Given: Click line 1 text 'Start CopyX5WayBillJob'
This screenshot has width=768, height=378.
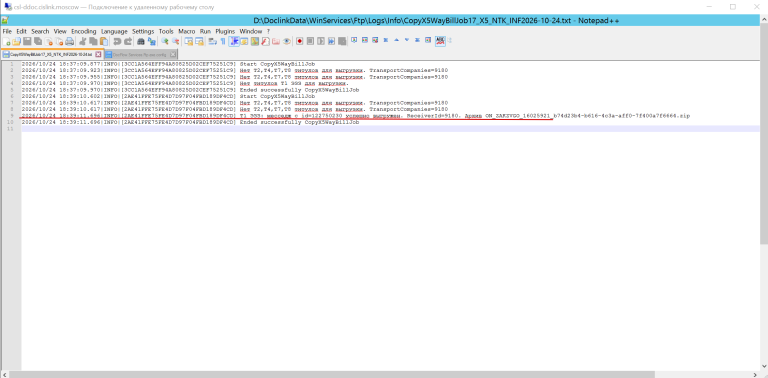Looking at the screenshot, I should click(x=277, y=64).
